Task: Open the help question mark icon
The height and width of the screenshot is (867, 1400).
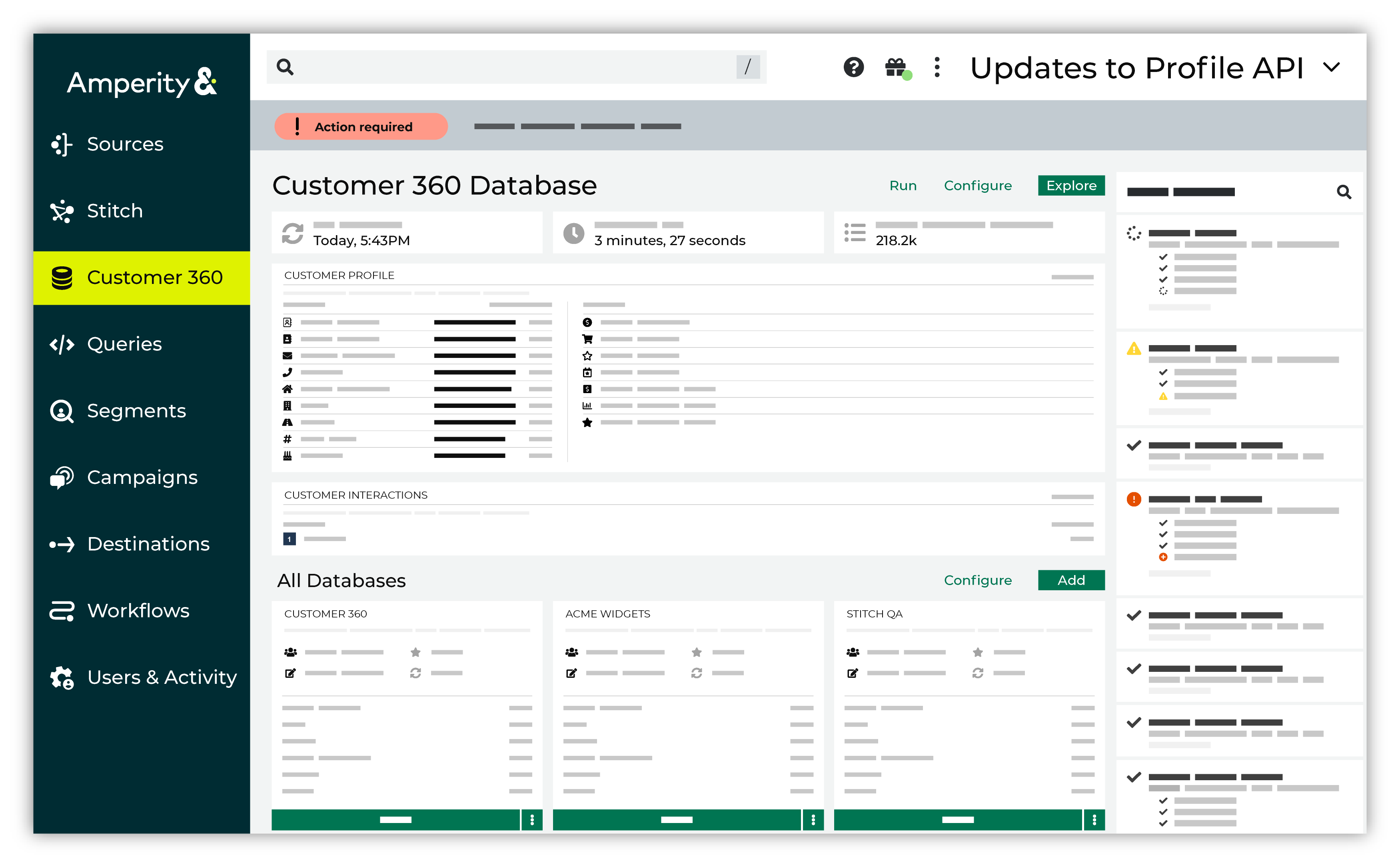Action: click(x=853, y=67)
